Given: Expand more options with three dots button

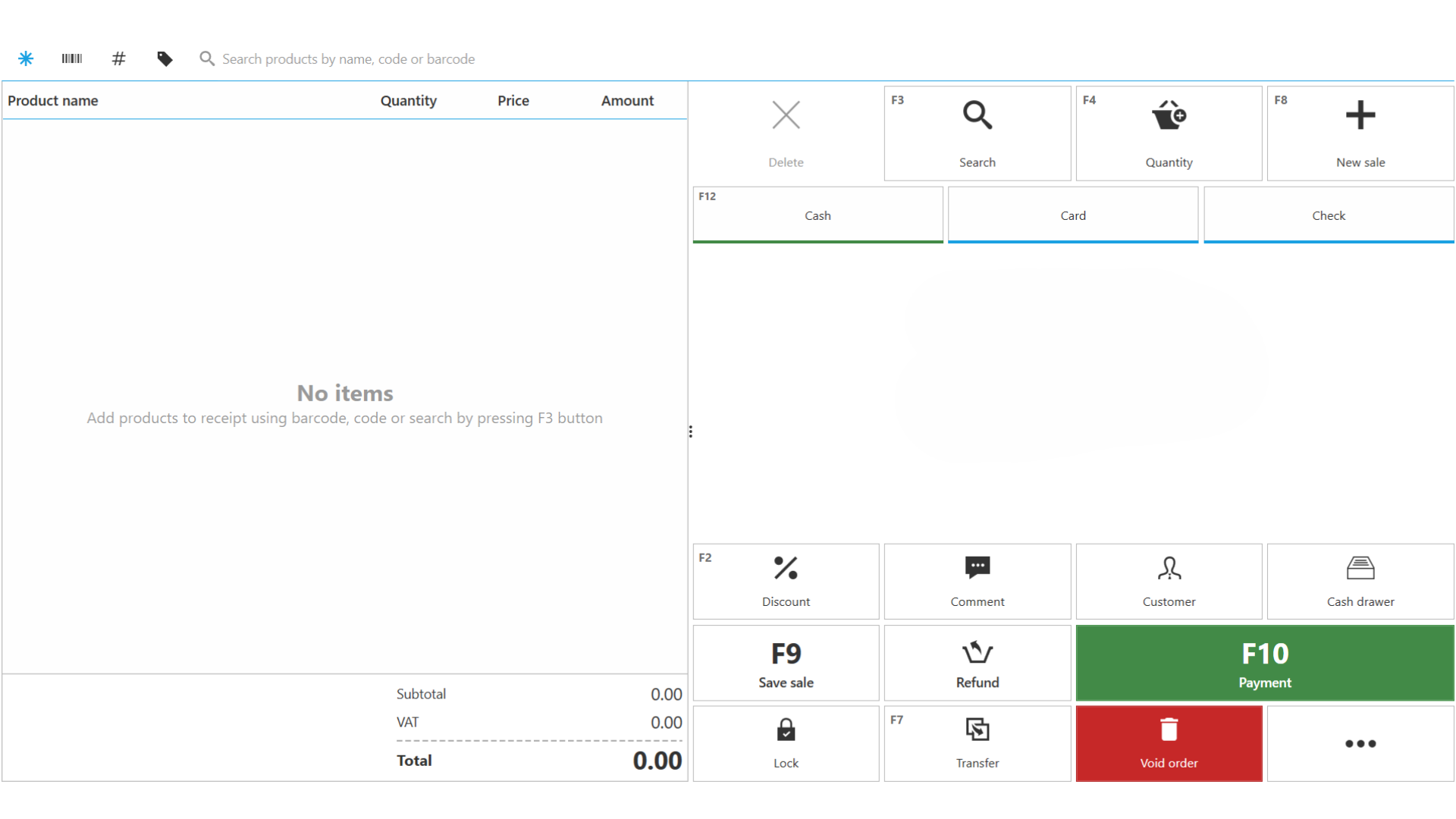Looking at the screenshot, I should click(1360, 743).
